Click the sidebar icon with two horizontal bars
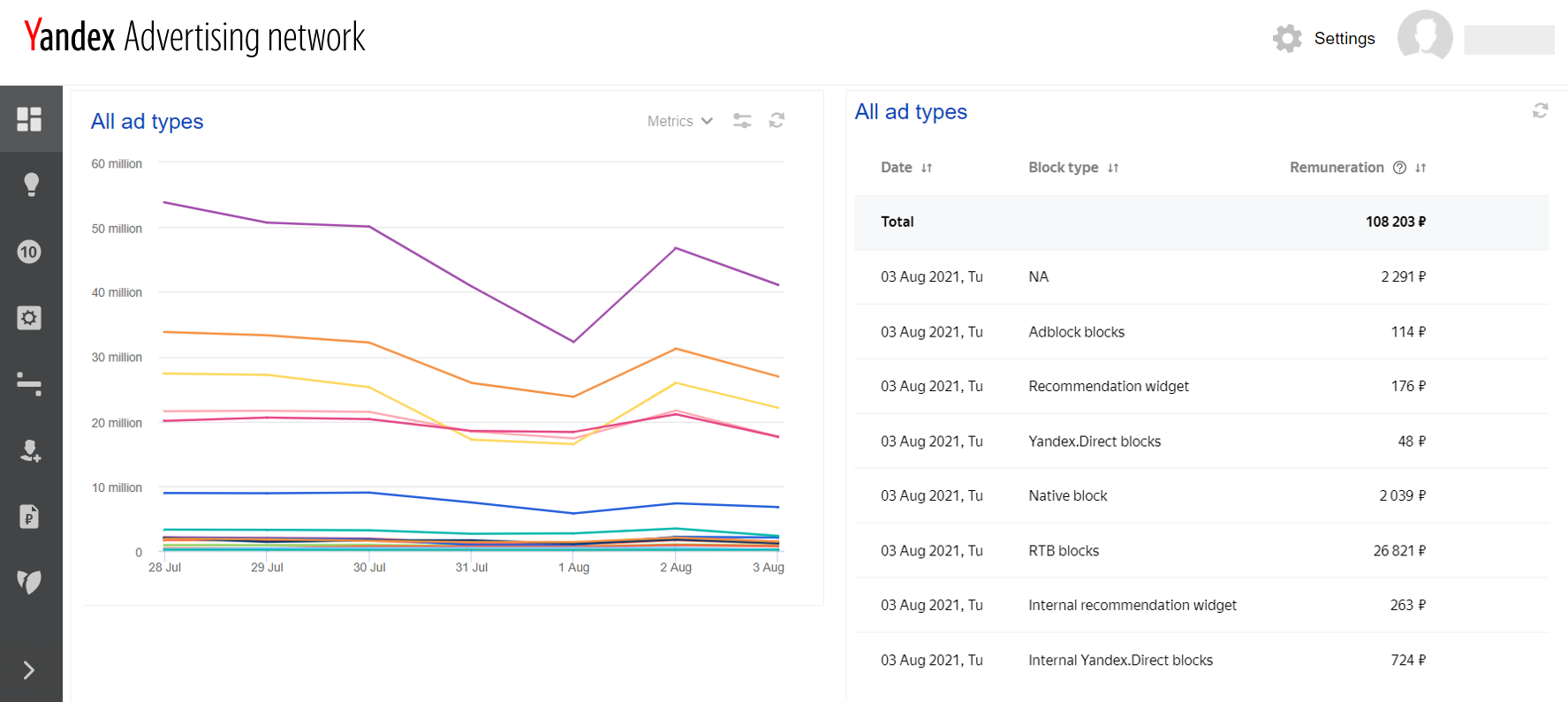1568x702 pixels. (x=29, y=384)
